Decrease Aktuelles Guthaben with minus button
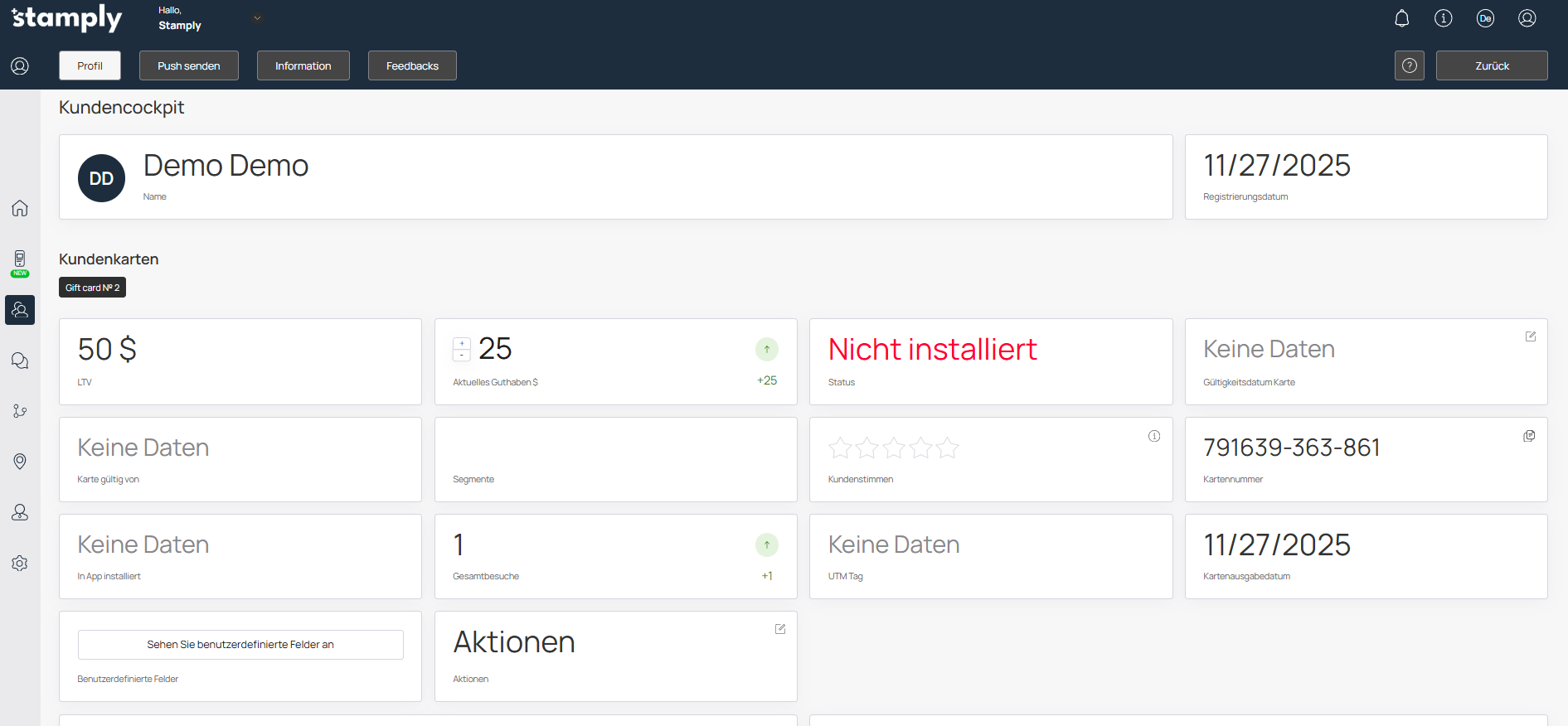 [x=462, y=355]
